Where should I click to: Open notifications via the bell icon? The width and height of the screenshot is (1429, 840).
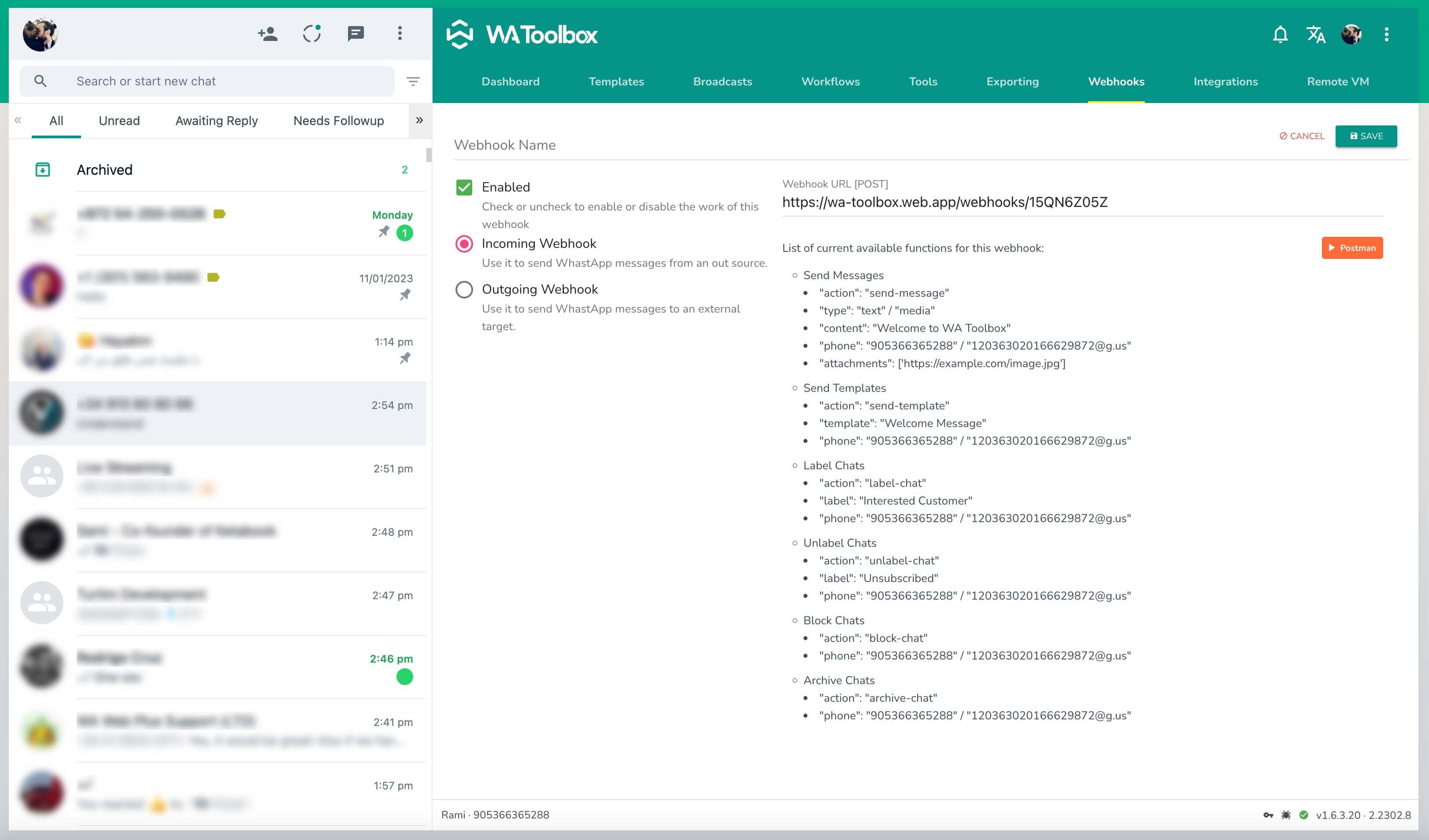coord(1280,34)
